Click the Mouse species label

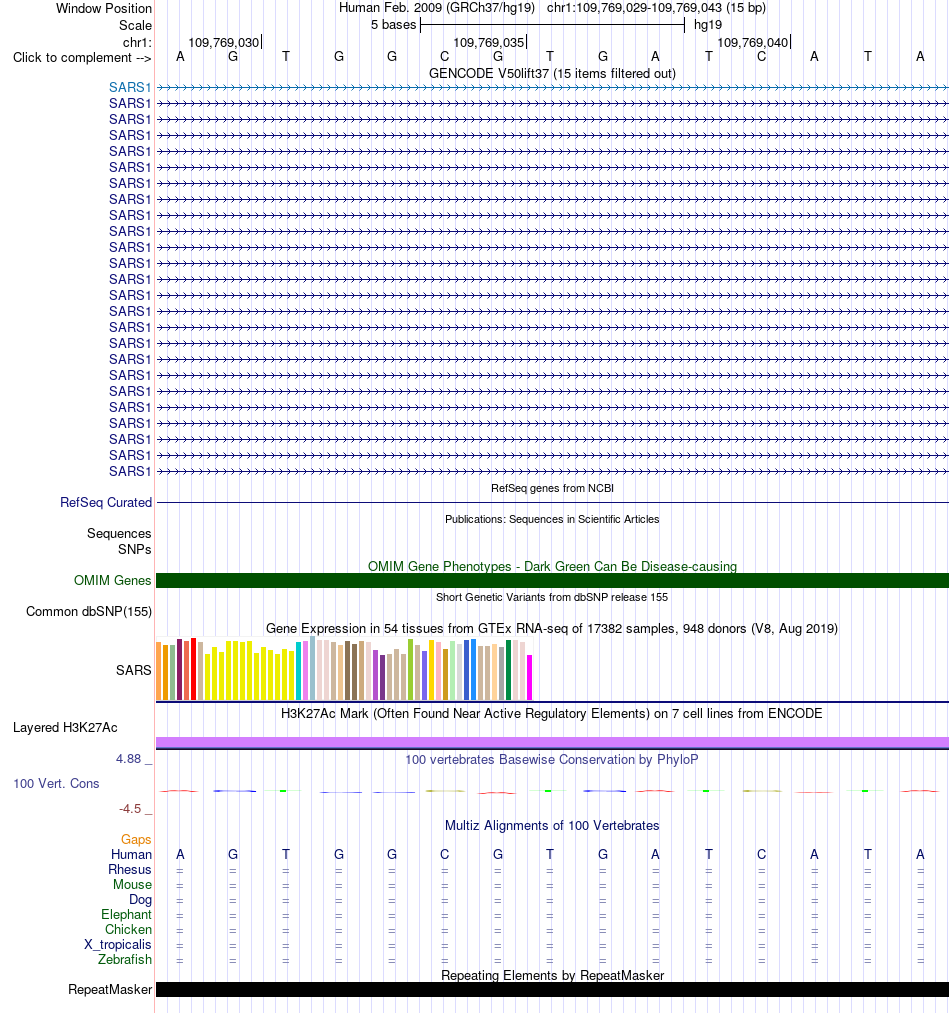point(132,884)
